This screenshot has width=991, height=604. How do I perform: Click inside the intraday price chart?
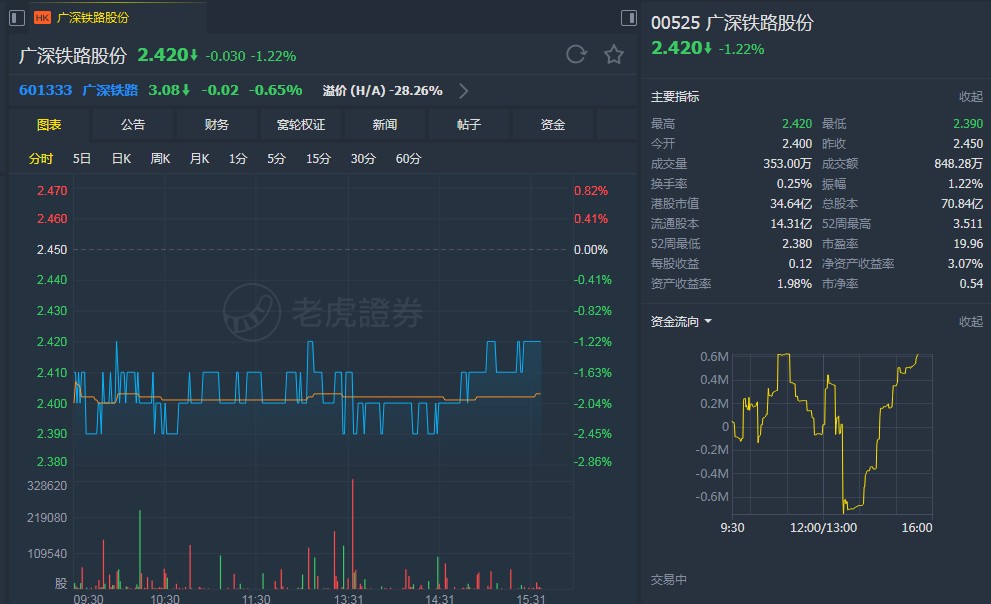(322, 325)
